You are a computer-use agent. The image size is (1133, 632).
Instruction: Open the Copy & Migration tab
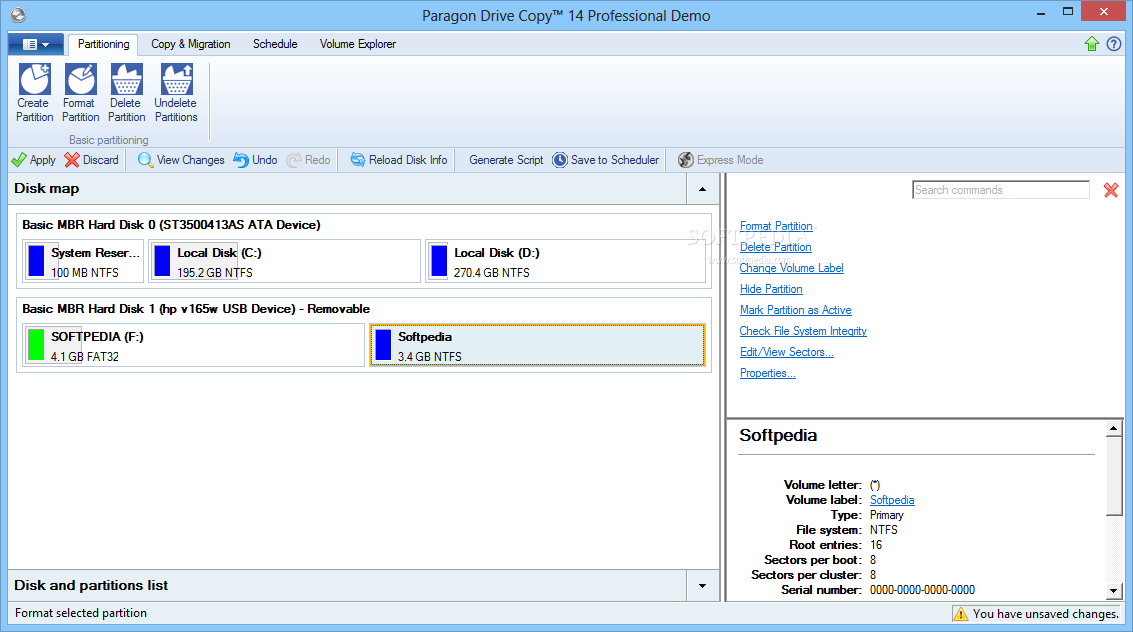coord(191,44)
